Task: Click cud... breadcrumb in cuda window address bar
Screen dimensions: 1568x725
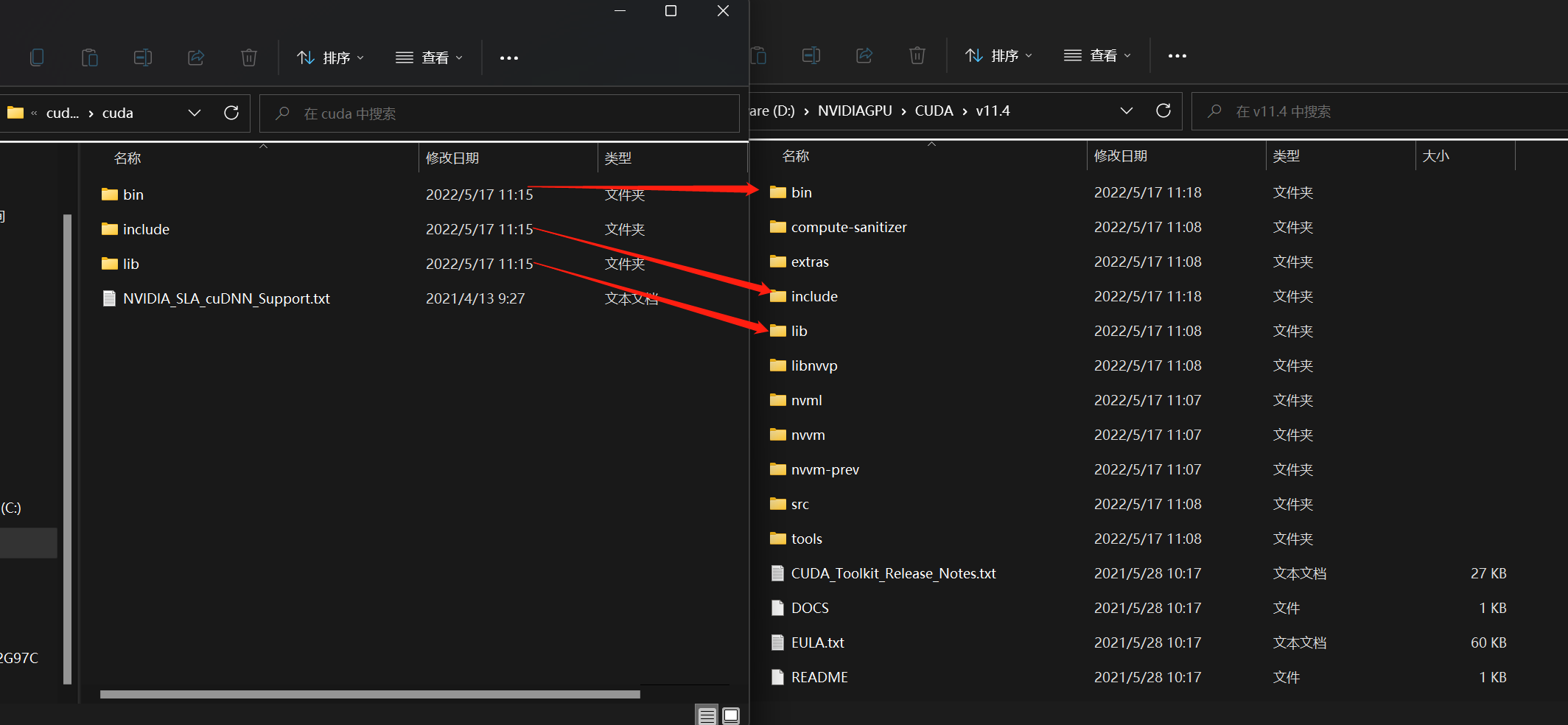Action: 62,113
